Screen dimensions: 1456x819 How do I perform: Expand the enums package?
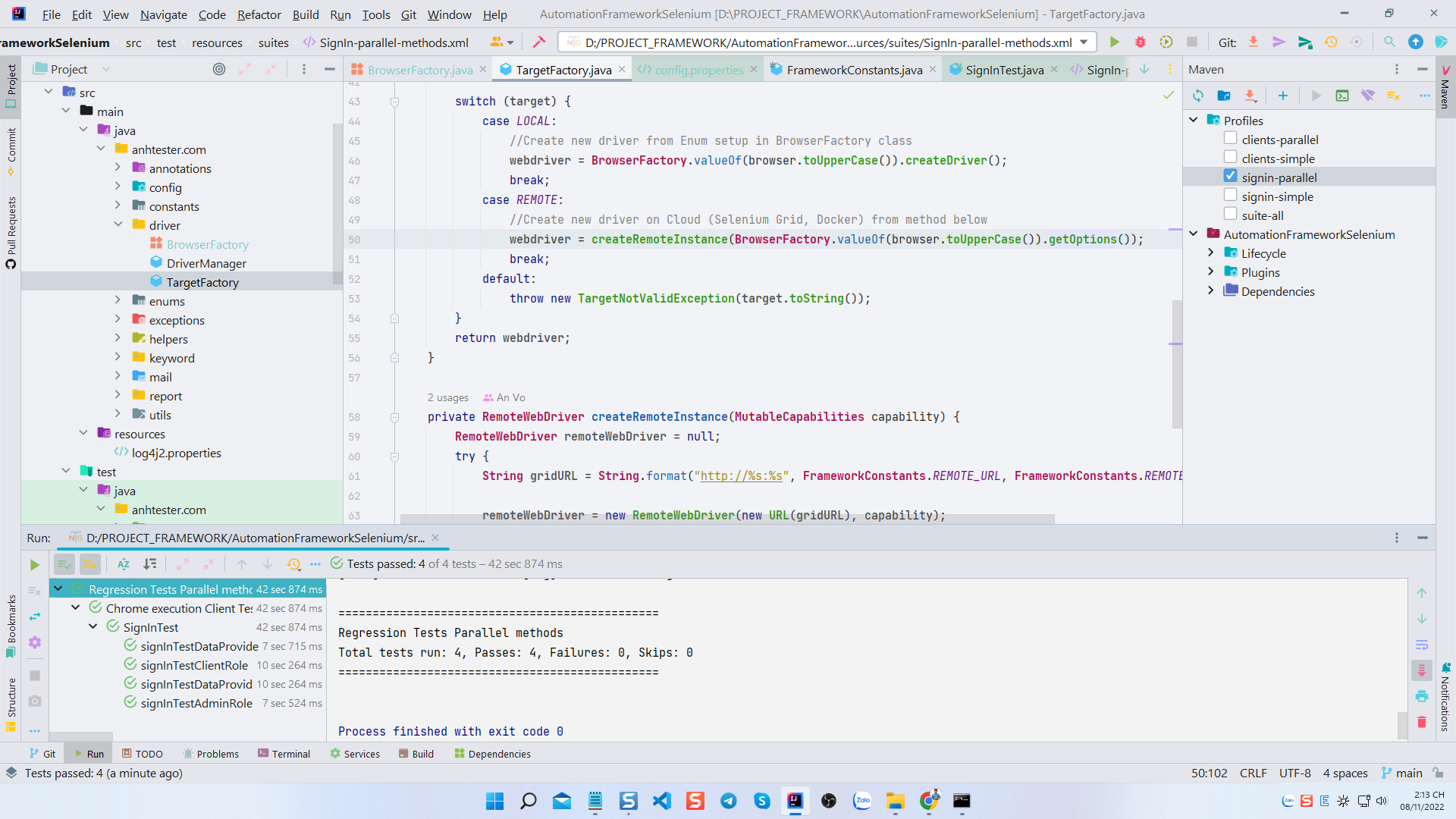118,300
